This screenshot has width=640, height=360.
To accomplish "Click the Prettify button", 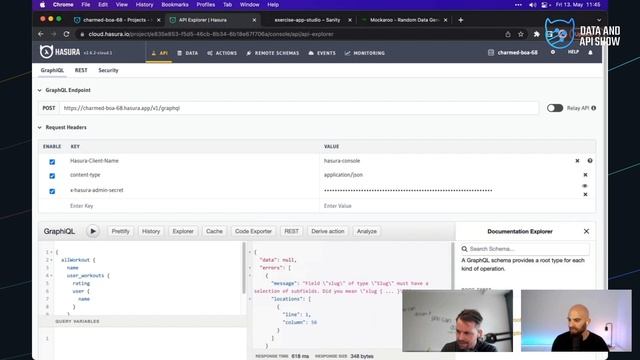I will (120, 231).
